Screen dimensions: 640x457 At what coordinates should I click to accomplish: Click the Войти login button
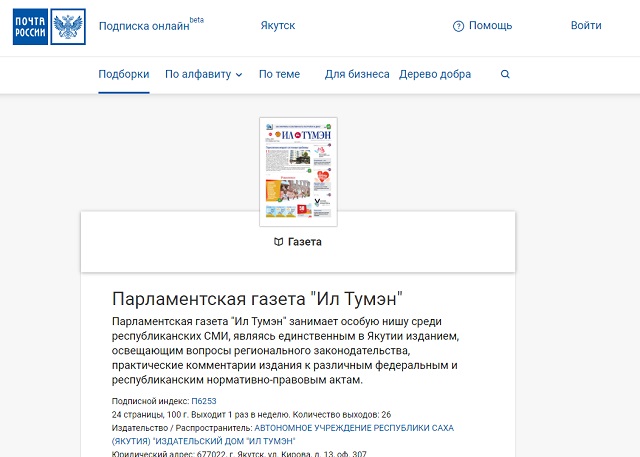[x=586, y=25]
